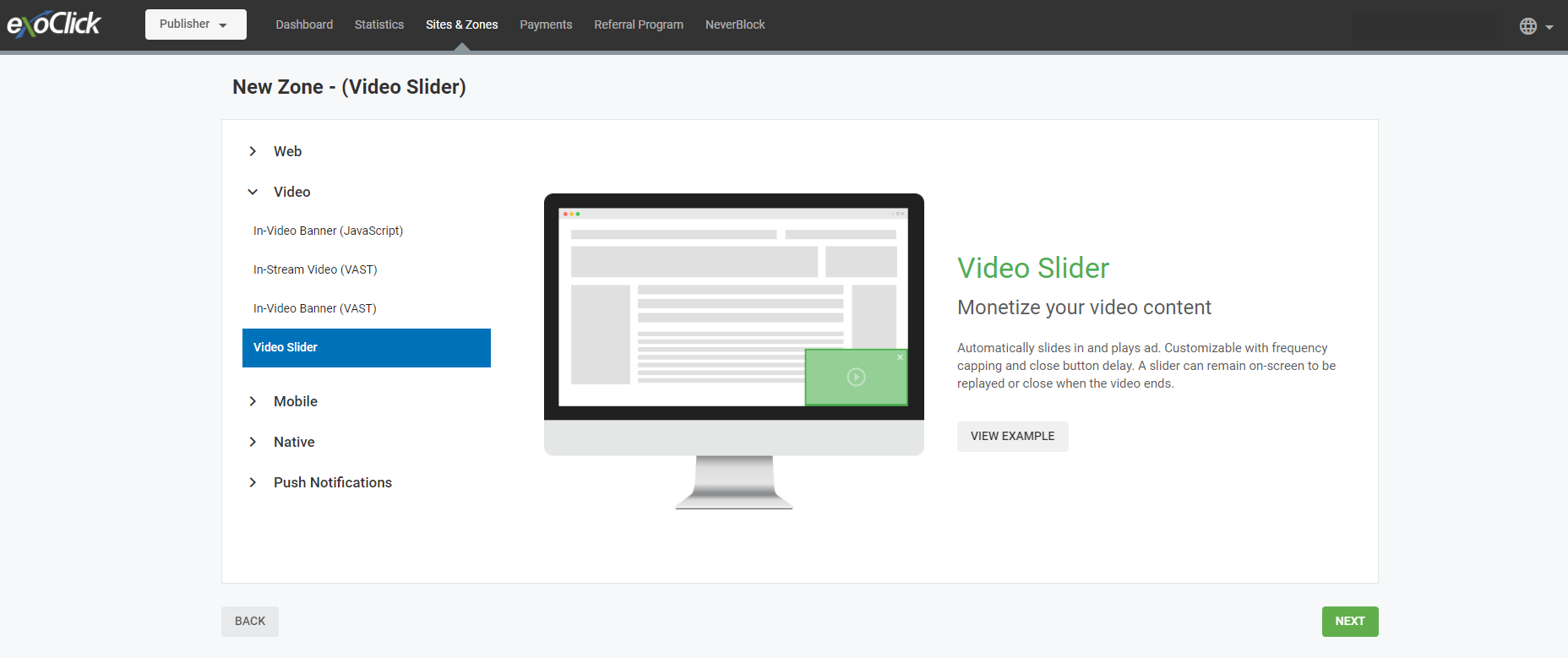Click the ExoClick logo
This screenshot has height=658, width=1568.
coord(54,24)
